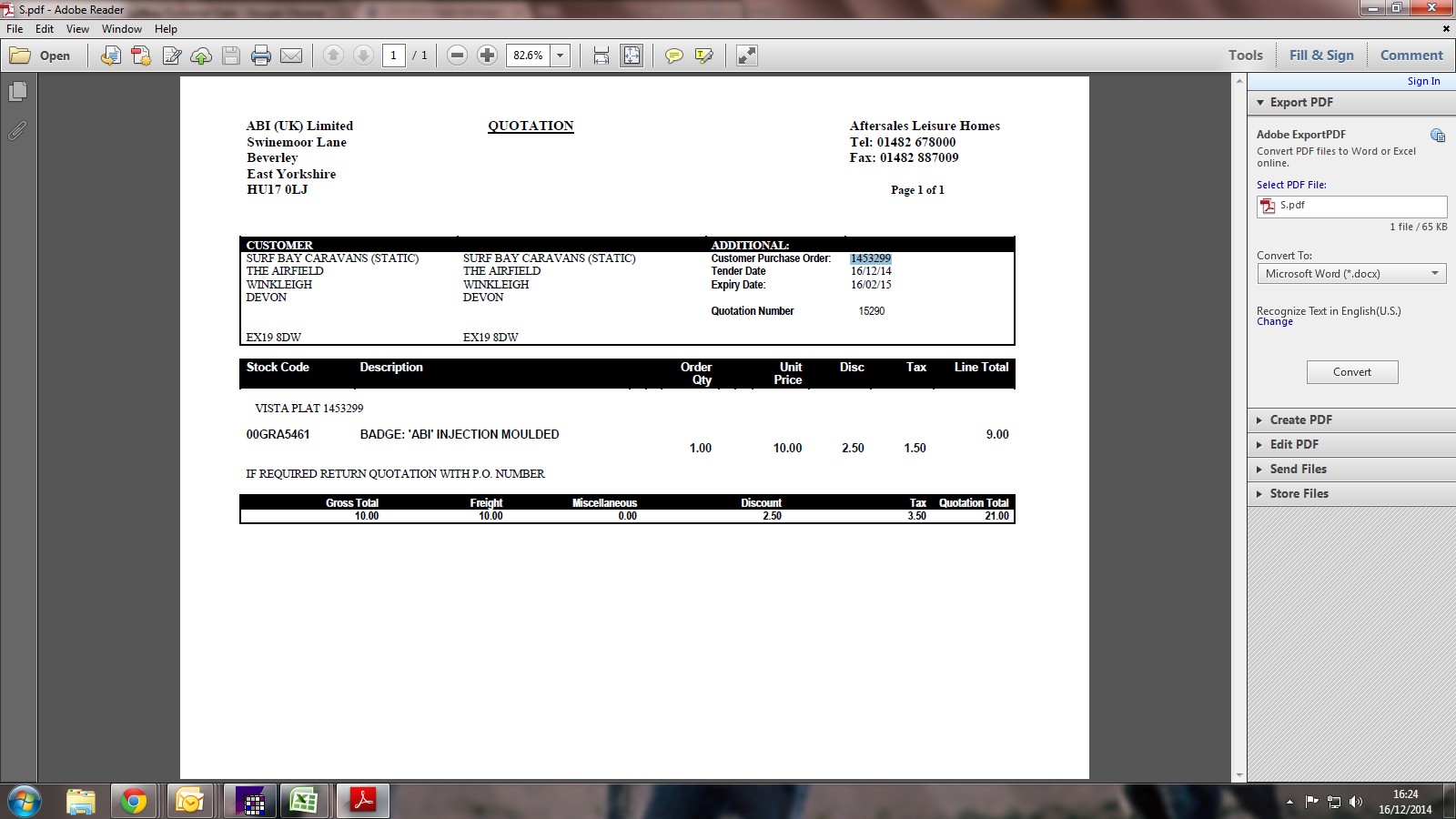The height and width of the screenshot is (819, 1456).
Task: Select the fit width scrolling mode icon
Action: coord(602,56)
